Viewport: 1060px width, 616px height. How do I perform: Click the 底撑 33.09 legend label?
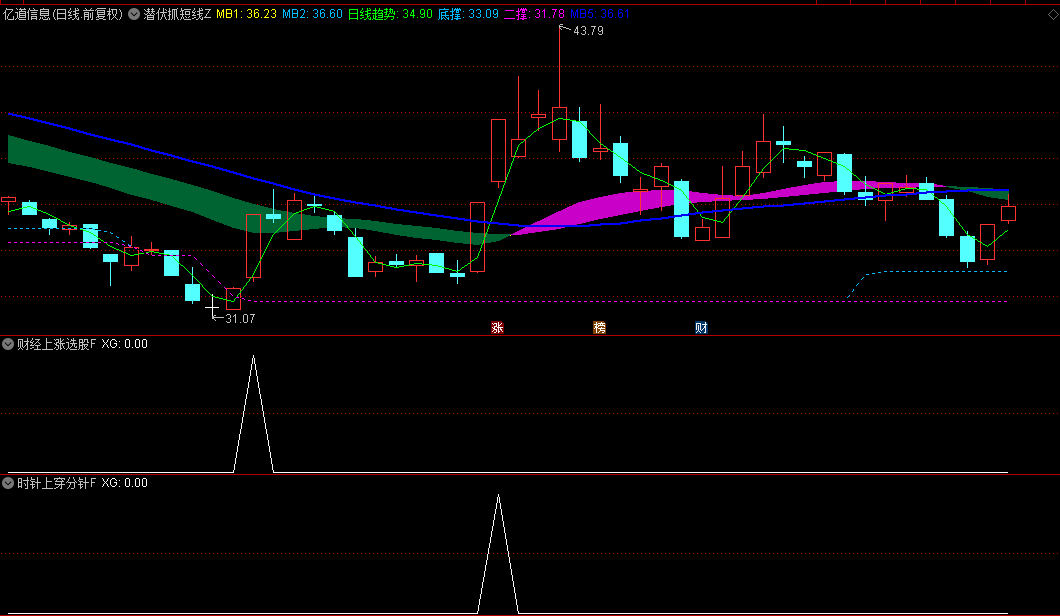pos(468,14)
